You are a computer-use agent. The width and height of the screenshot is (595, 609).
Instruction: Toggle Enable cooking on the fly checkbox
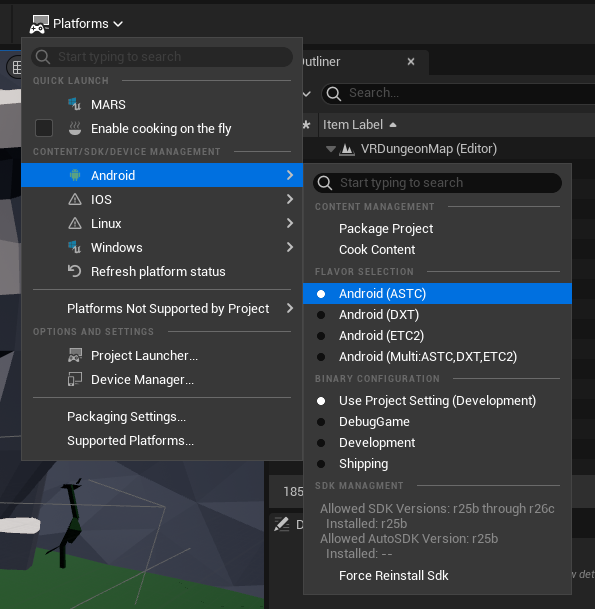(44, 128)
